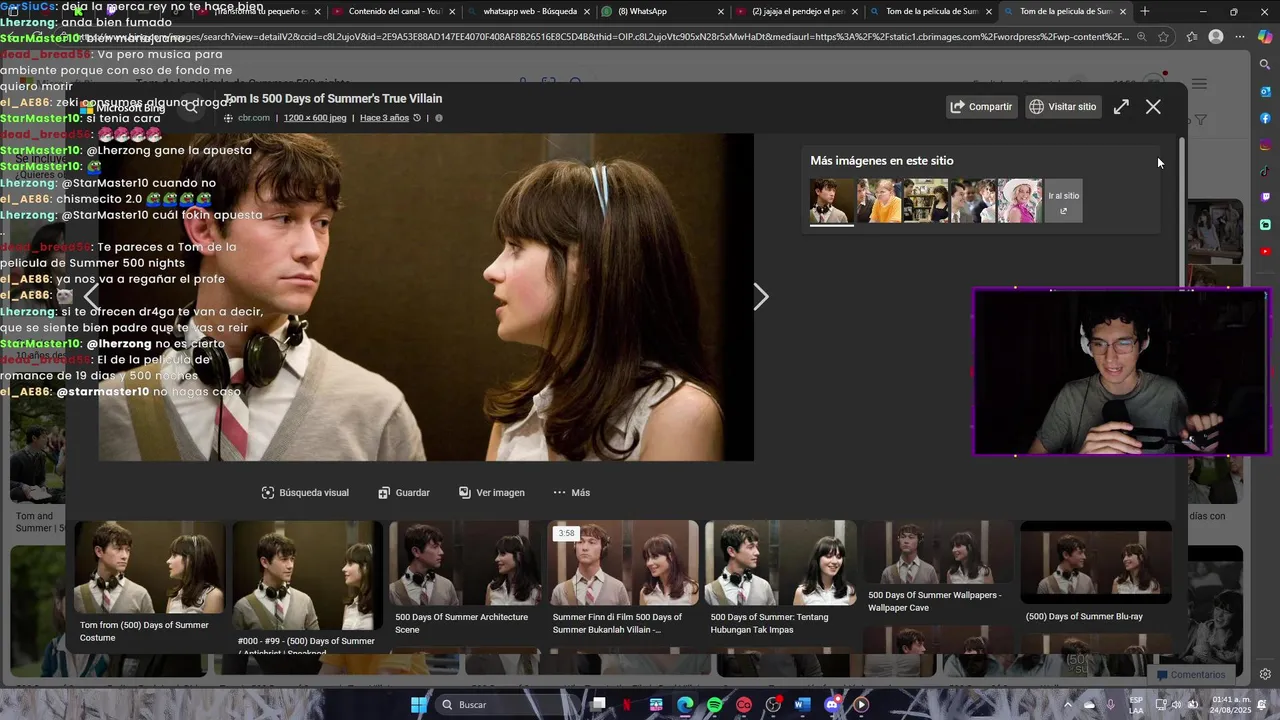Close the WhatsApp tab
Screen dimensions: 1280x720
[x=721, y=12]
